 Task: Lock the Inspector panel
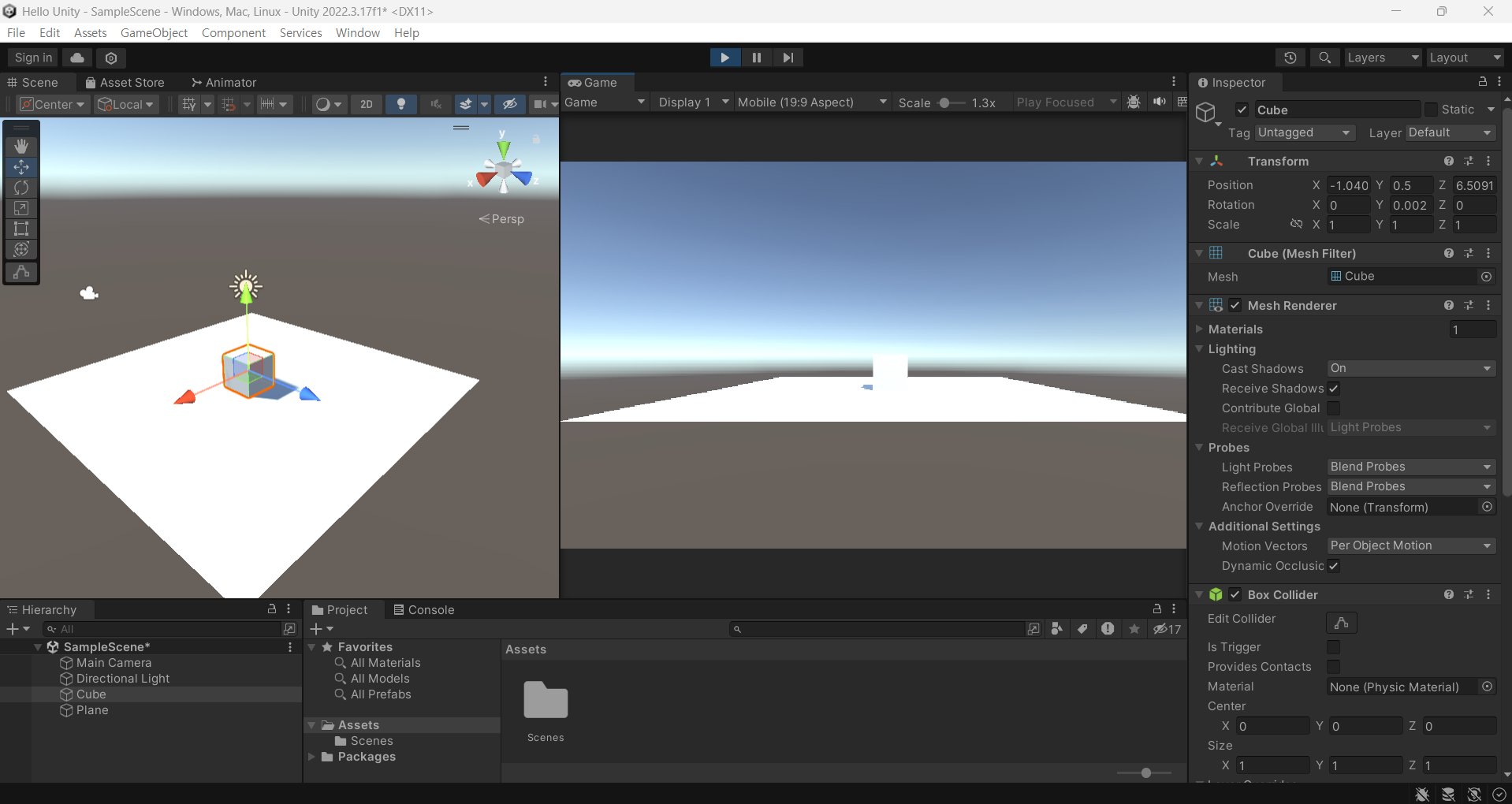click(x=1482, y=82)
